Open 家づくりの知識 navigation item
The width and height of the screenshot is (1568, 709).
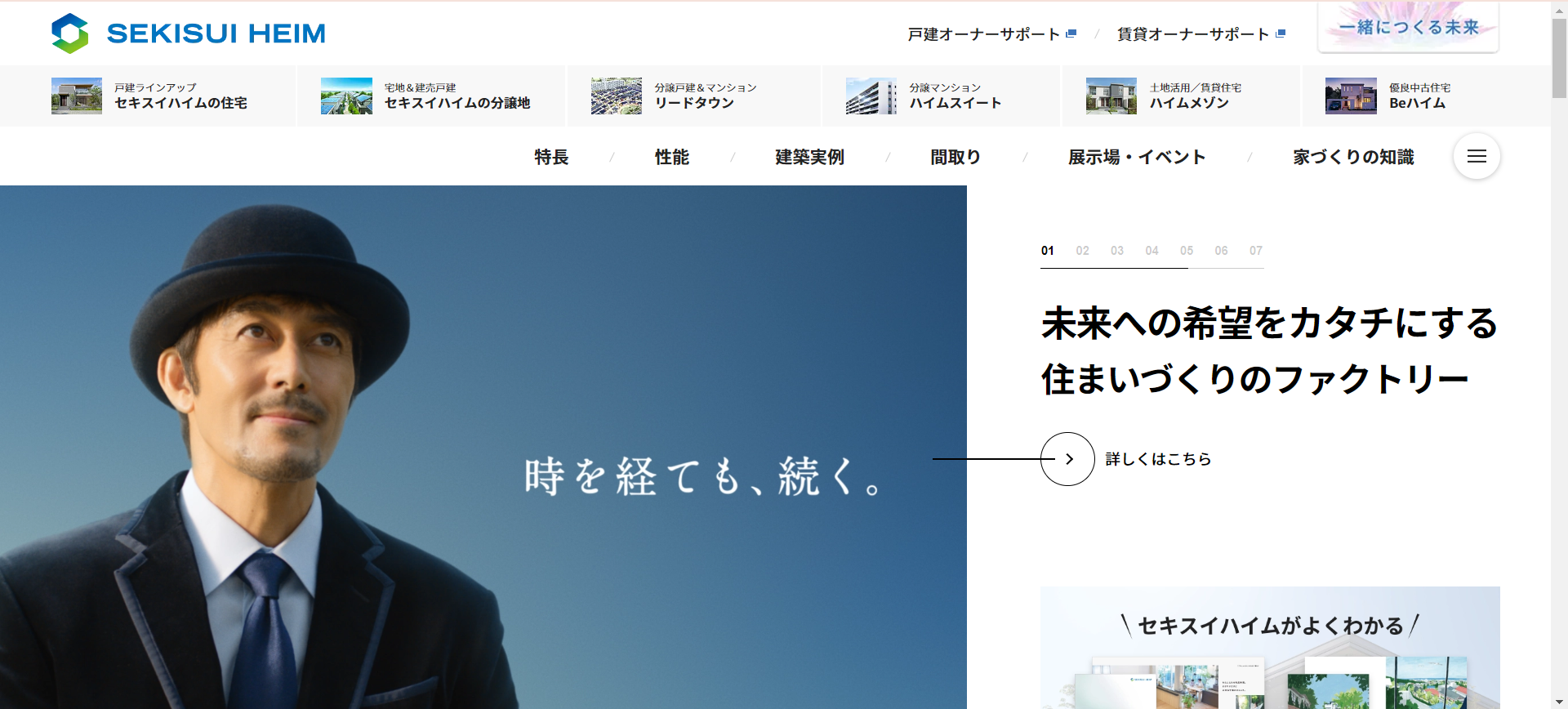point(1353,157)
